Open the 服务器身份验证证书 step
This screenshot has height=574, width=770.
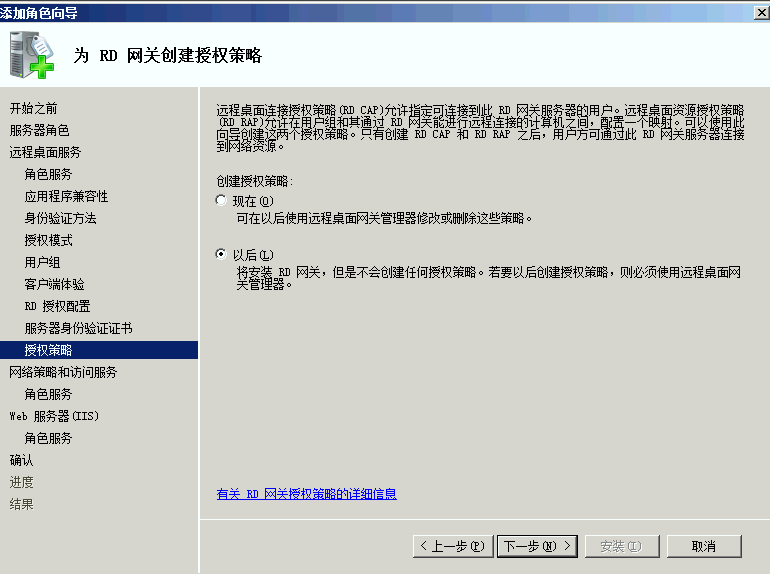coord(78,328)
